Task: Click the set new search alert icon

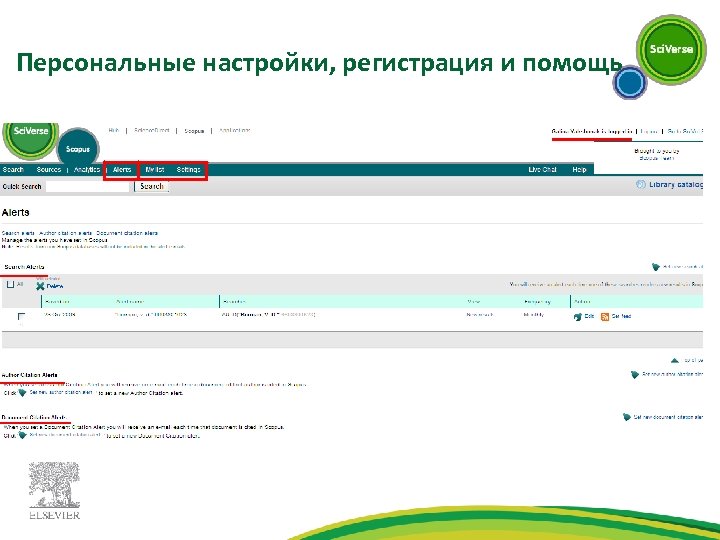Action: click(x=656, y=267)
